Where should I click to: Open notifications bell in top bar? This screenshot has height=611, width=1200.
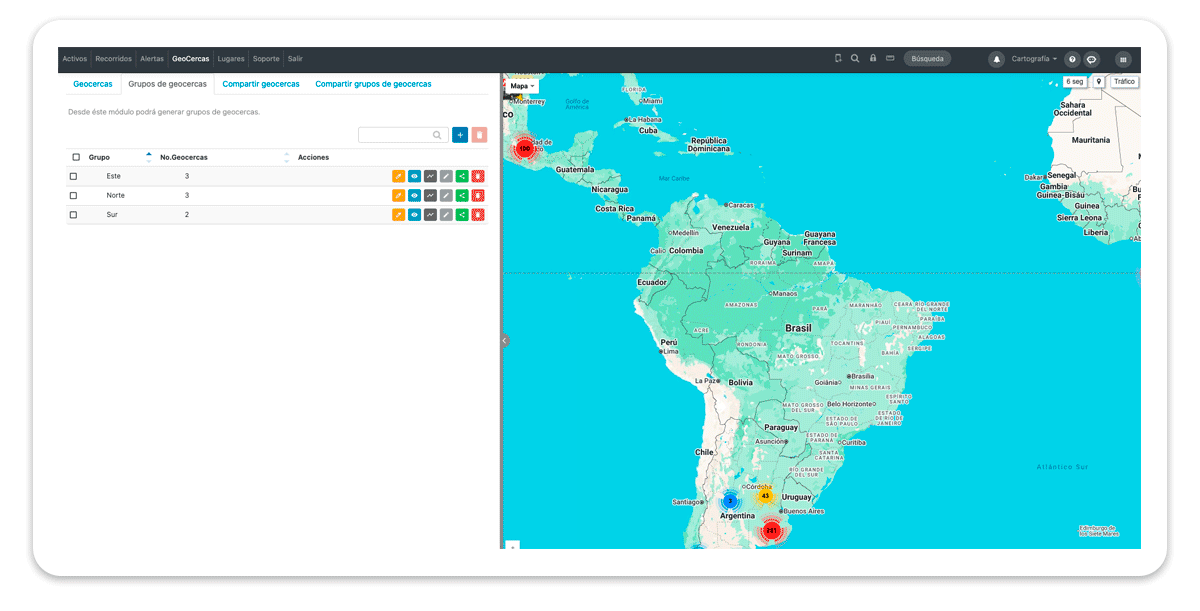(997, 59)
